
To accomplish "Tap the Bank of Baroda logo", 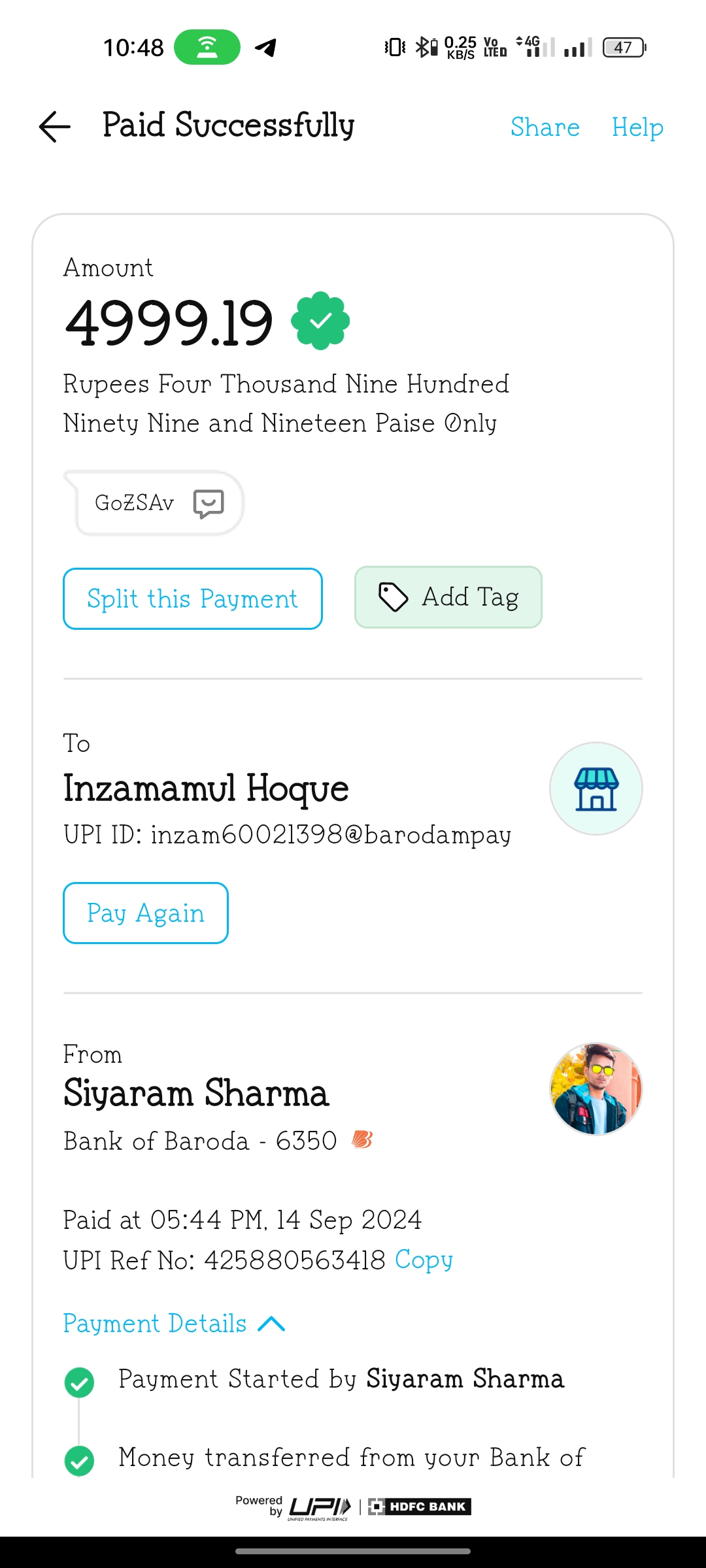I will pyautogui.click(x=361, y=1140).
